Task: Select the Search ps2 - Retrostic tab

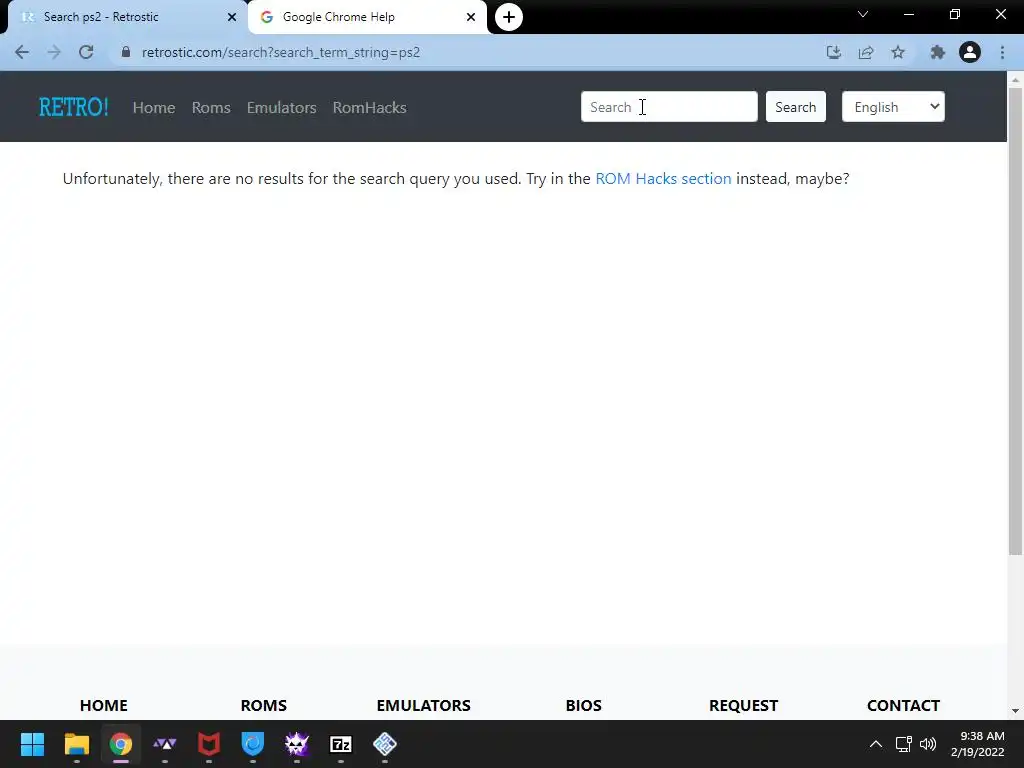Action: (127, 17)
